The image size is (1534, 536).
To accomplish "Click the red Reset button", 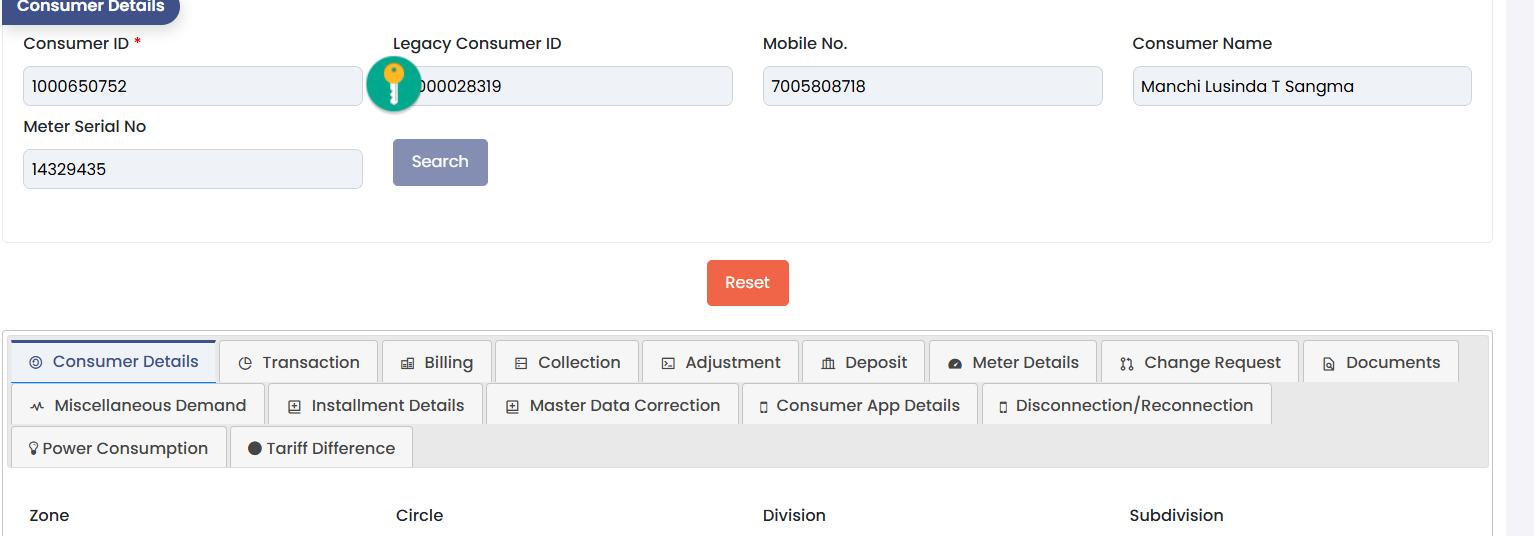I will (x=747, y=283).
